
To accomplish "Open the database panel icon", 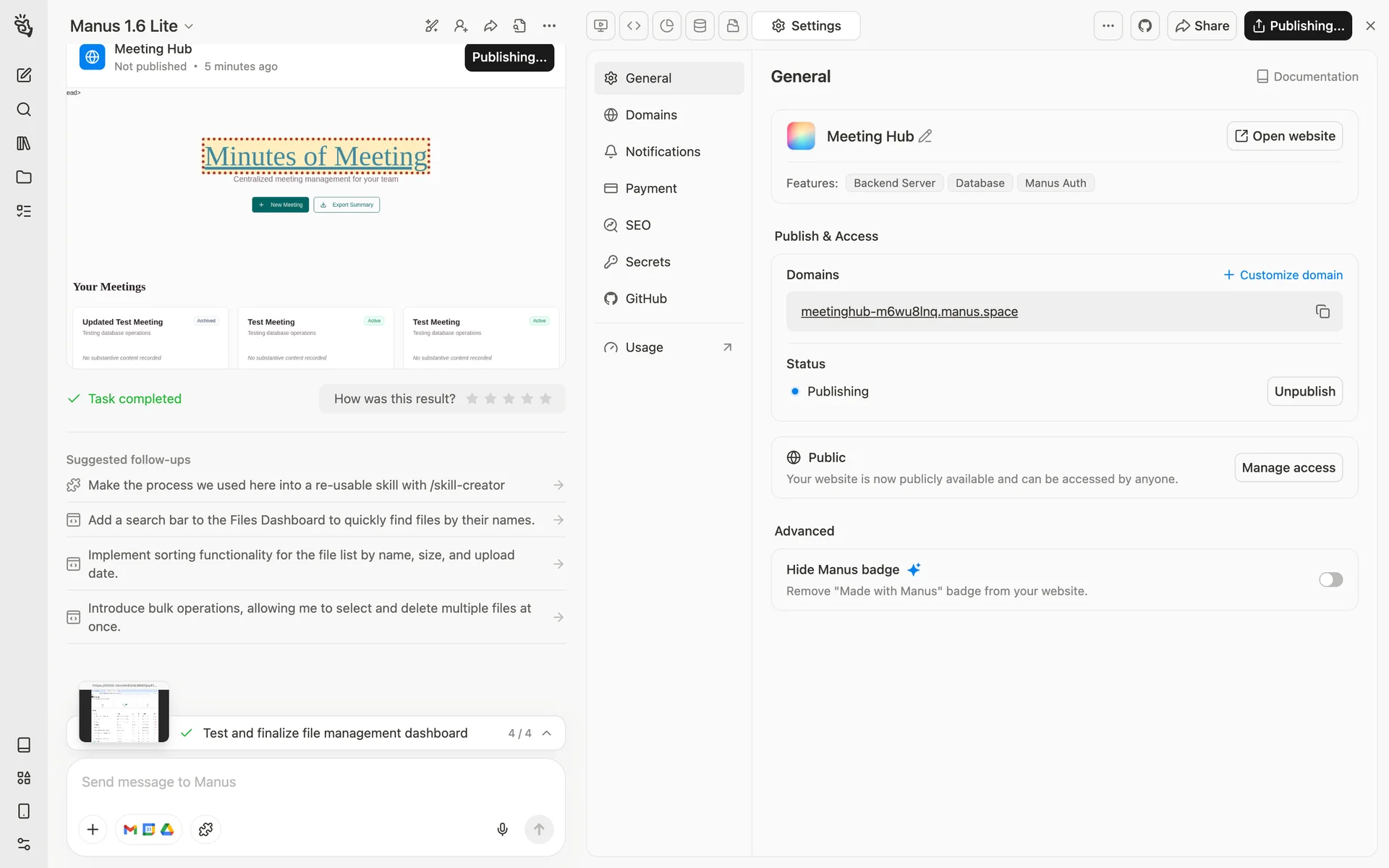I will point(700,26).
